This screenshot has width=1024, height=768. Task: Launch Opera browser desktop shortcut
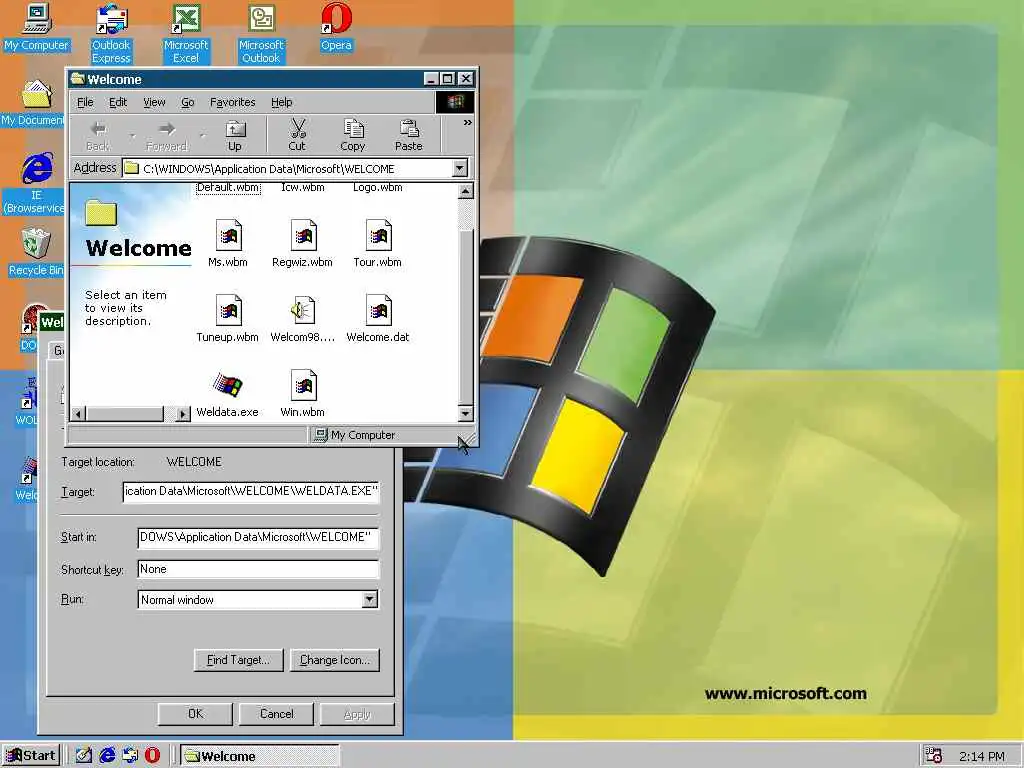(x=336, y=27)
